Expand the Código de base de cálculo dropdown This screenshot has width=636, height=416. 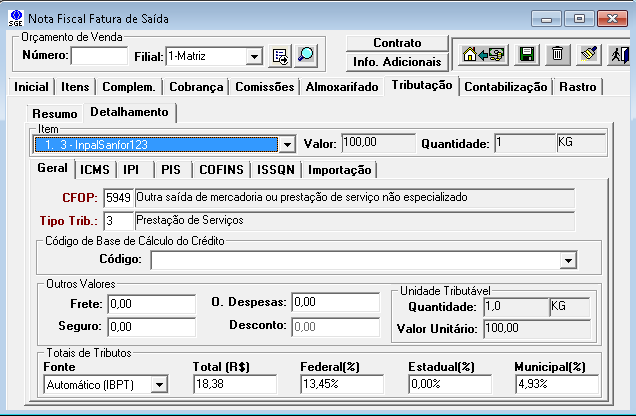(568, 260)
